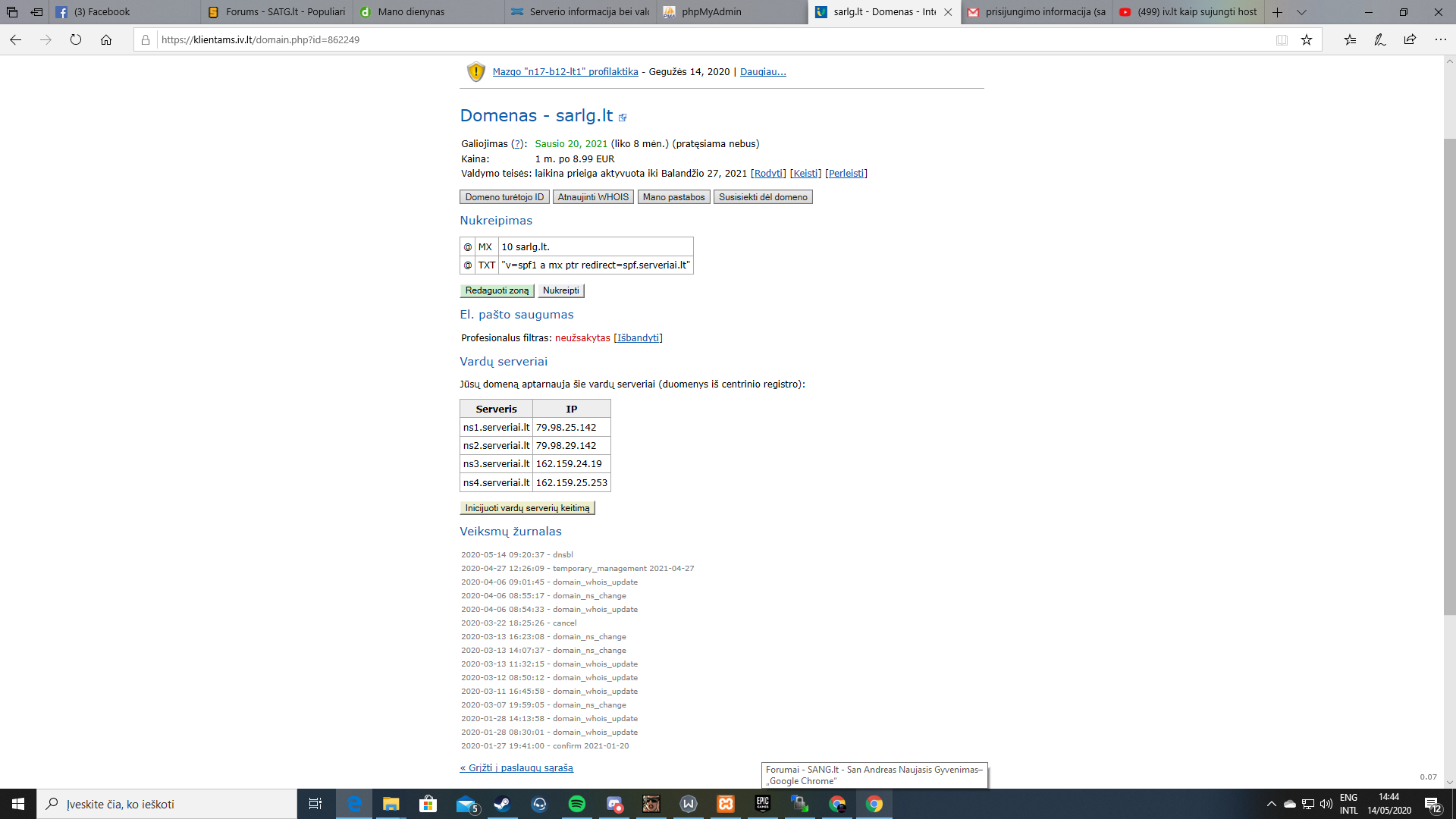Open Spotify from the taskbar
This screenshot has width=1456, height=819.
(576, 804)
